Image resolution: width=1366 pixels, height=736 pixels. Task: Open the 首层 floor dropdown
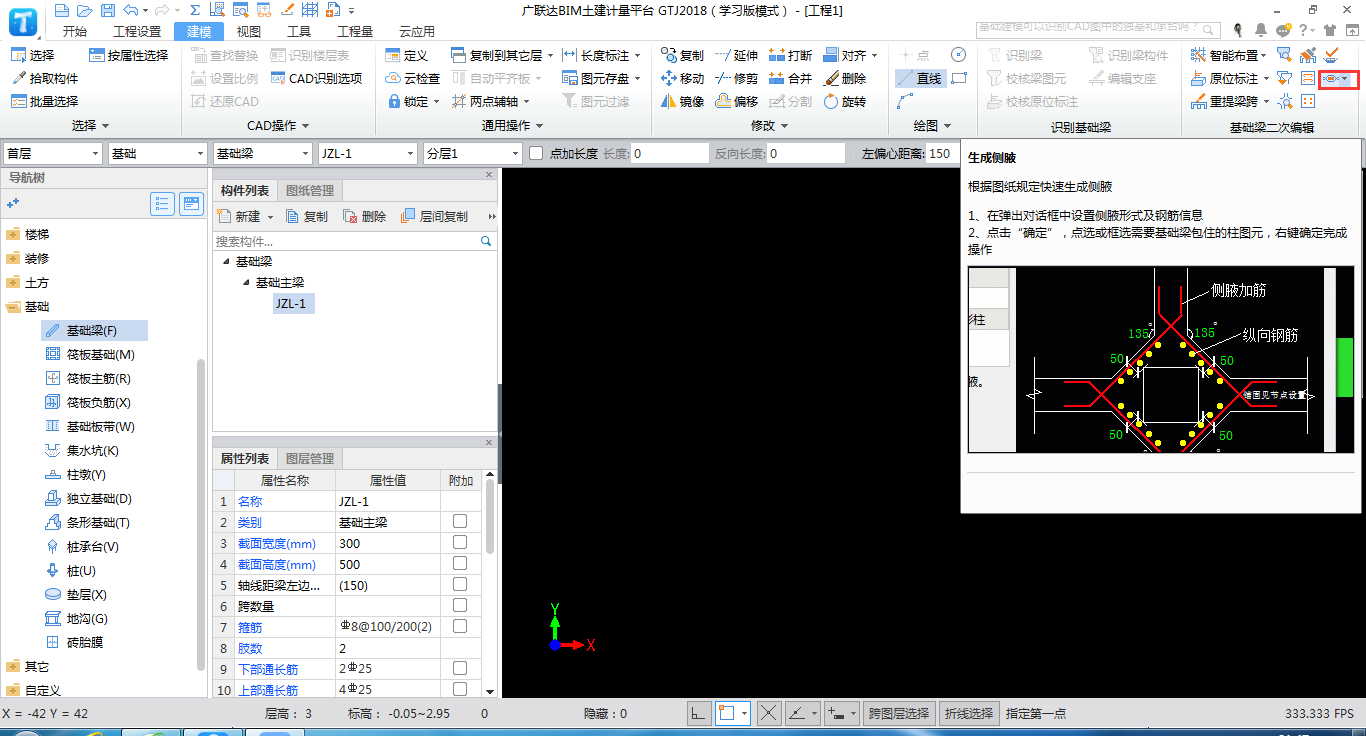click(53, 153)
